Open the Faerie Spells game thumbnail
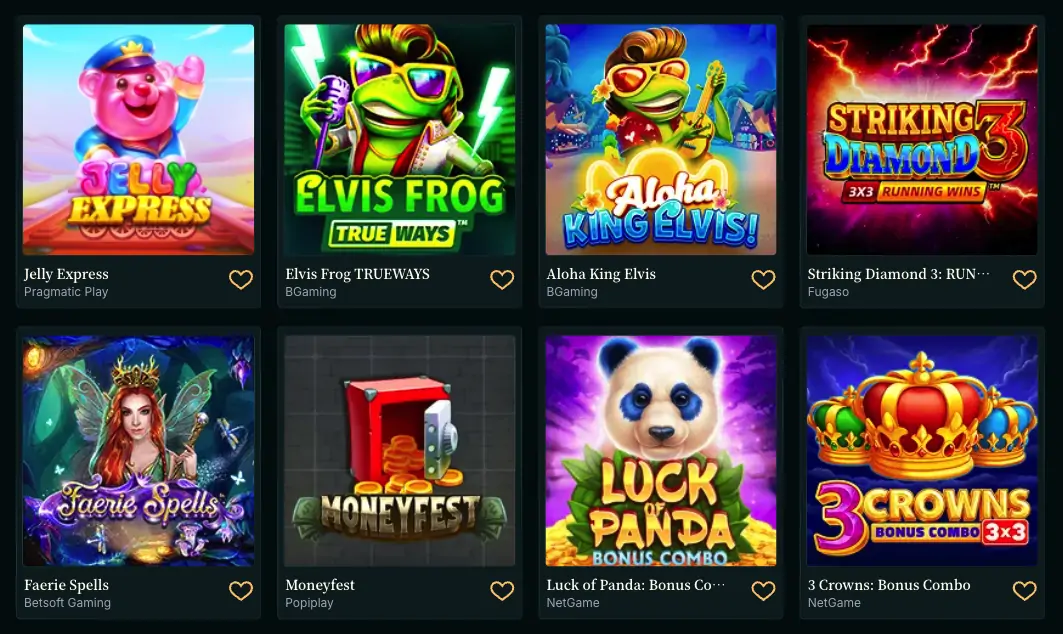Image resolution: width=1063 pixels, height=634 pixels. click(x=138, y=450)
